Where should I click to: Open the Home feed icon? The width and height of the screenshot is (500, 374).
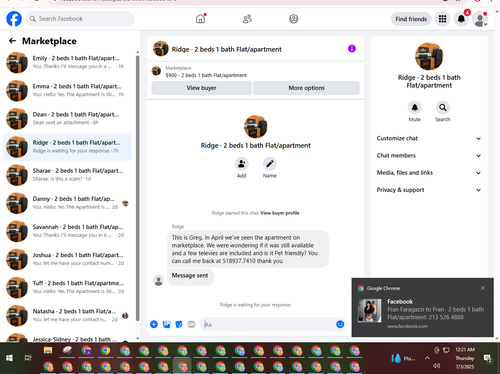[200, 19]
